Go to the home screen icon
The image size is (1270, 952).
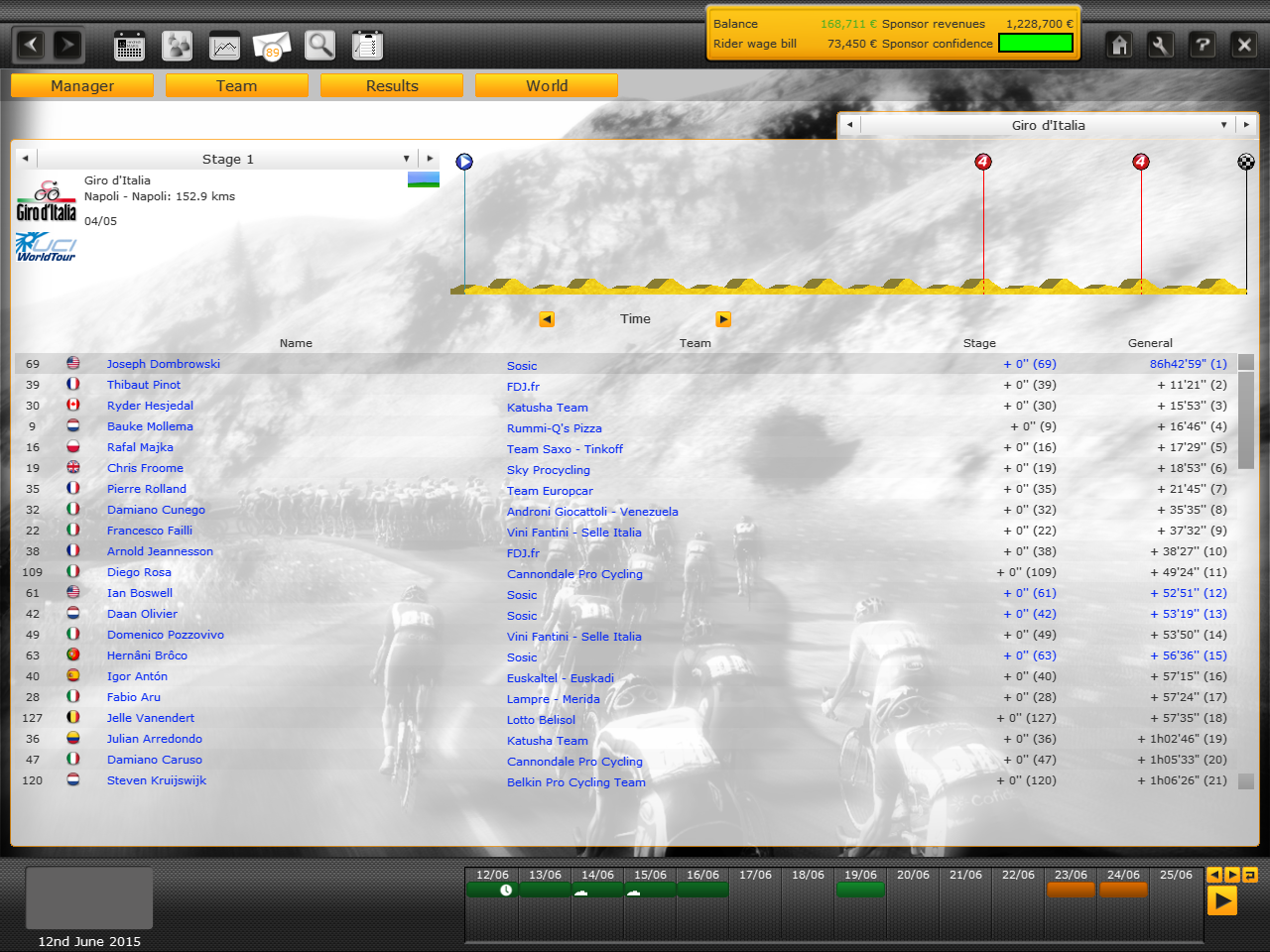pyautogui.click(x=1119, y=45)
